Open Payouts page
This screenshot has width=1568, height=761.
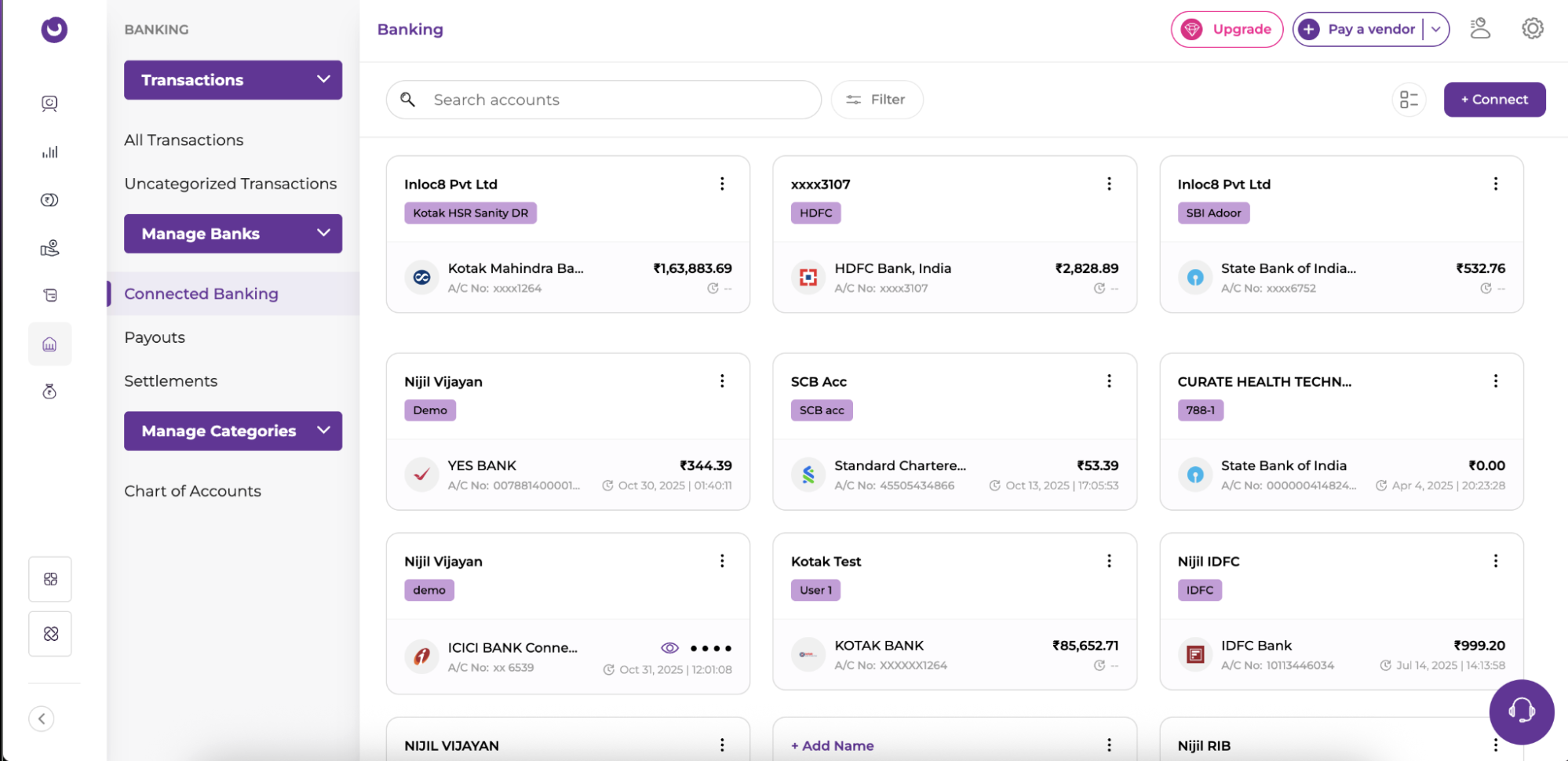click(x=155, y=337)
